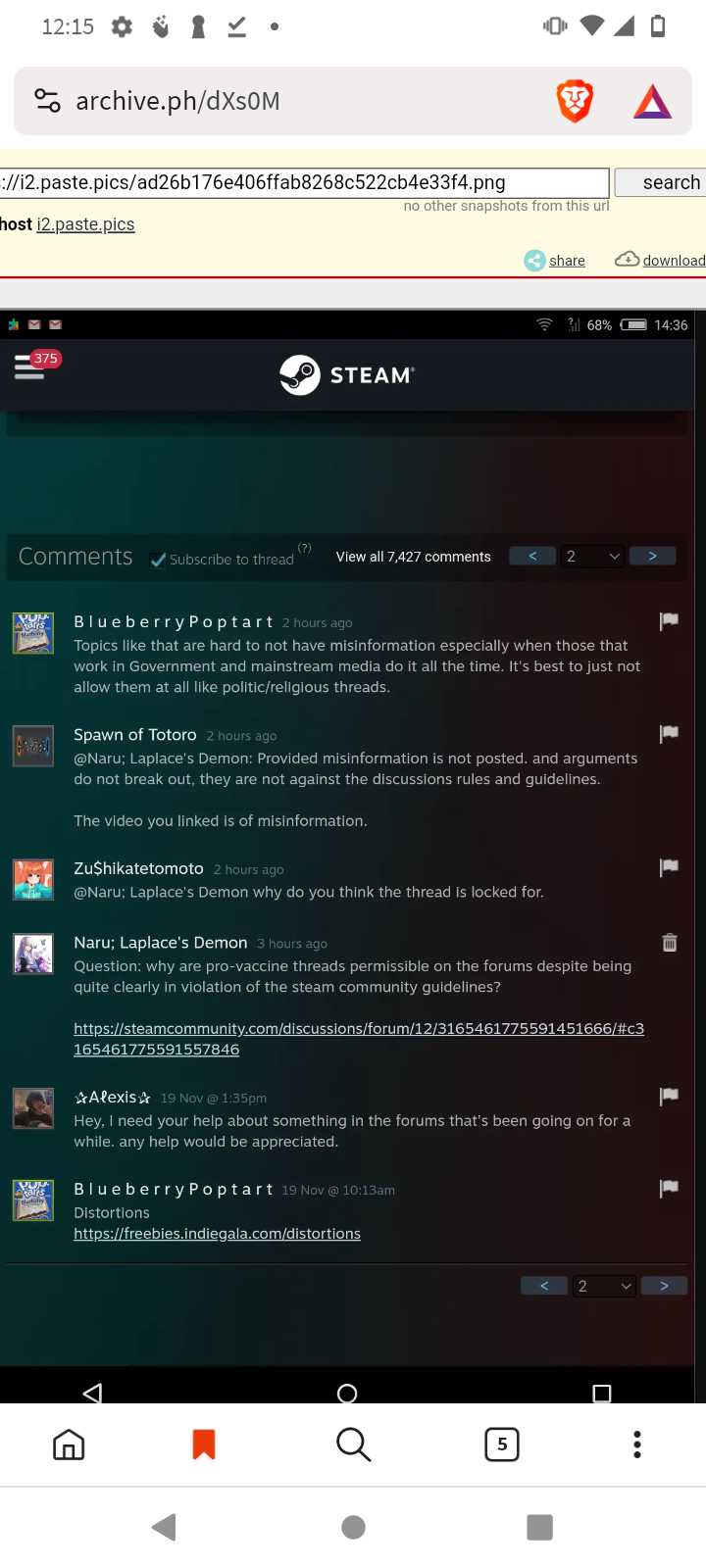Delete Naru; Laplace's Demon comment via trash icon

(x=670, y=942)
